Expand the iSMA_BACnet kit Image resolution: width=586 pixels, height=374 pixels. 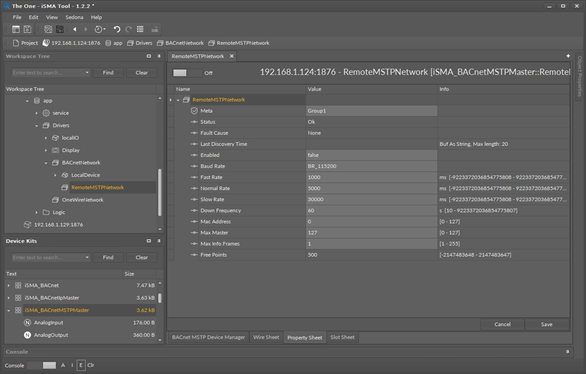[x=9, y=285]
